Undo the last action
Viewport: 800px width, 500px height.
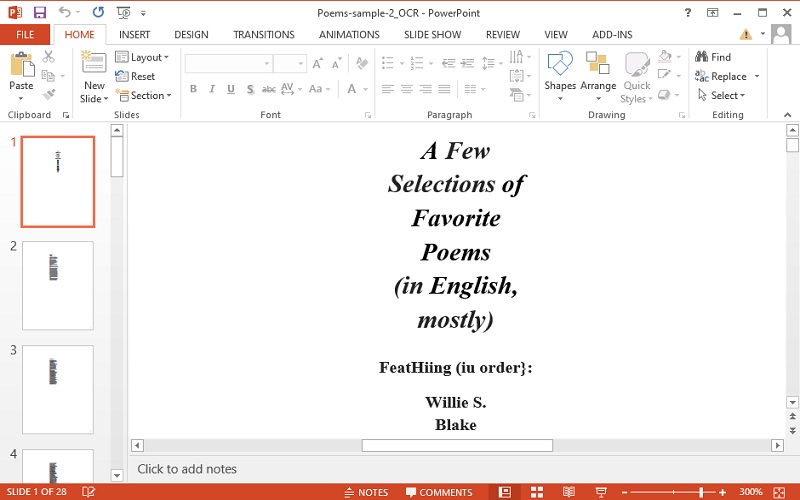[64, 12]
